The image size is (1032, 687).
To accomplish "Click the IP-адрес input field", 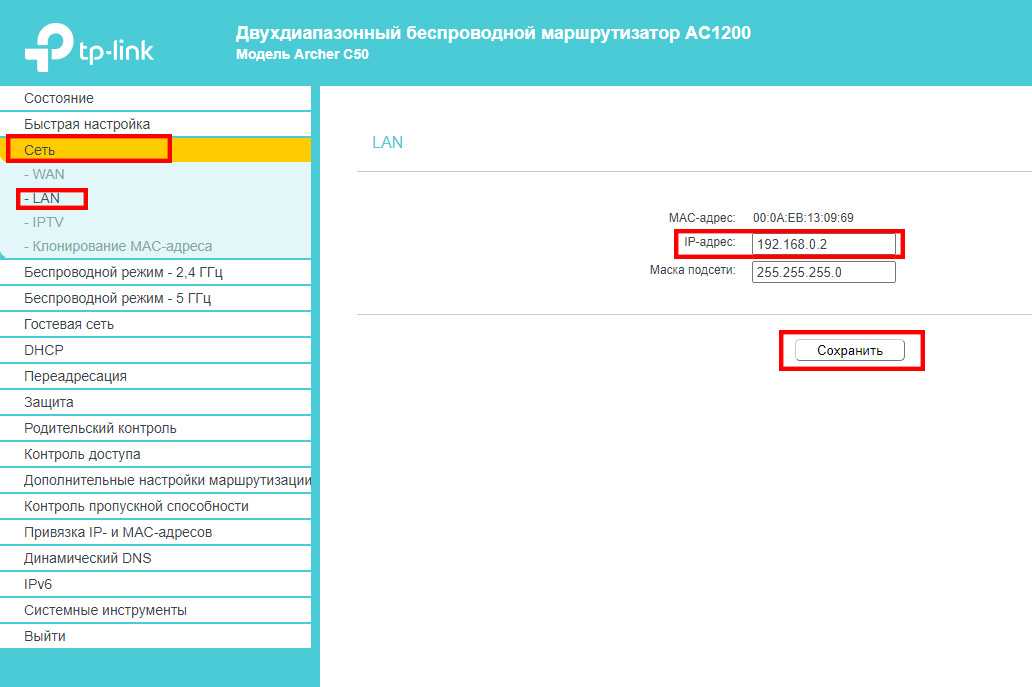I will (x=823, y=244).
